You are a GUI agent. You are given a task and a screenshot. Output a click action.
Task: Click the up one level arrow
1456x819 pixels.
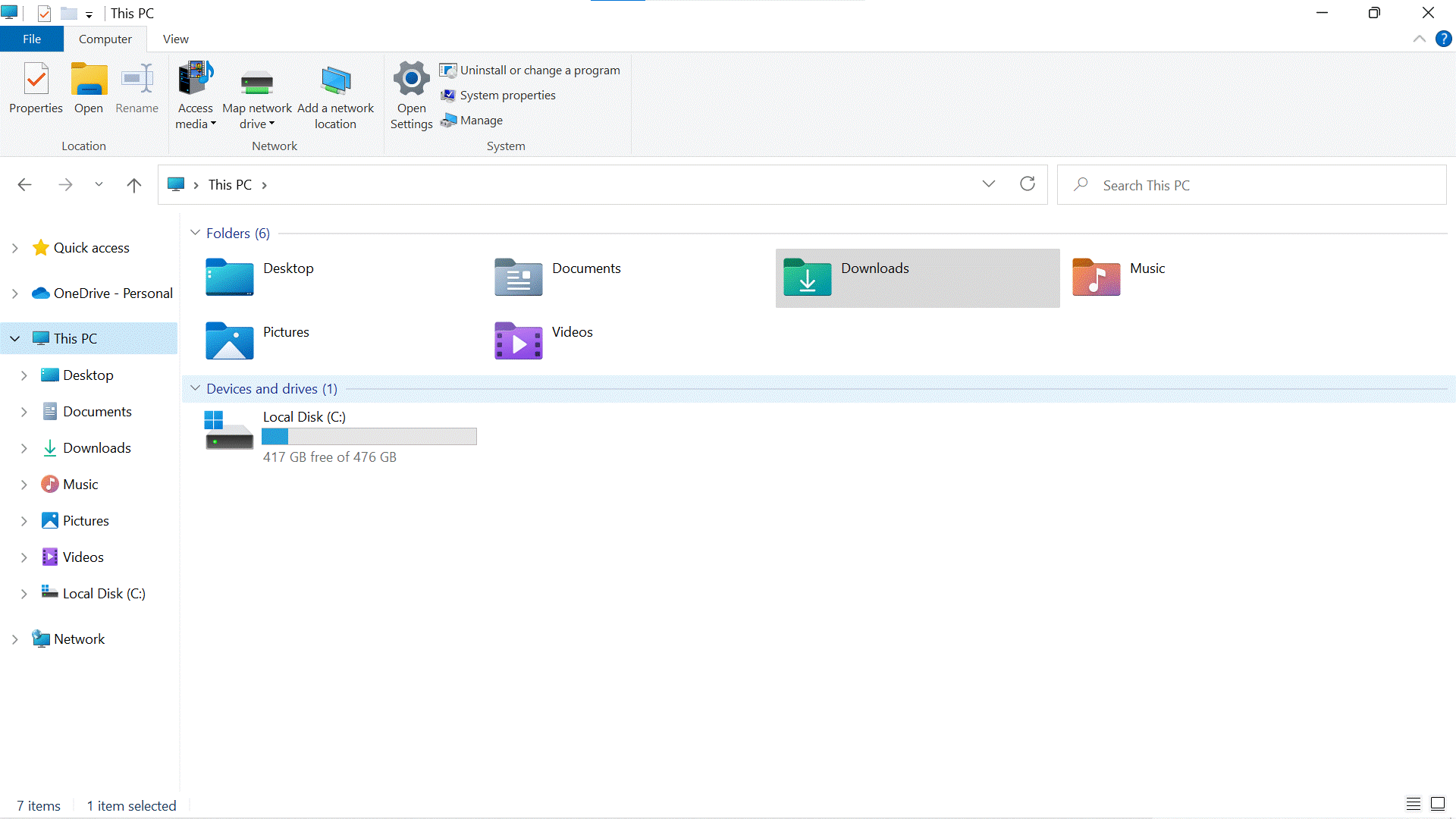point(133,184)
